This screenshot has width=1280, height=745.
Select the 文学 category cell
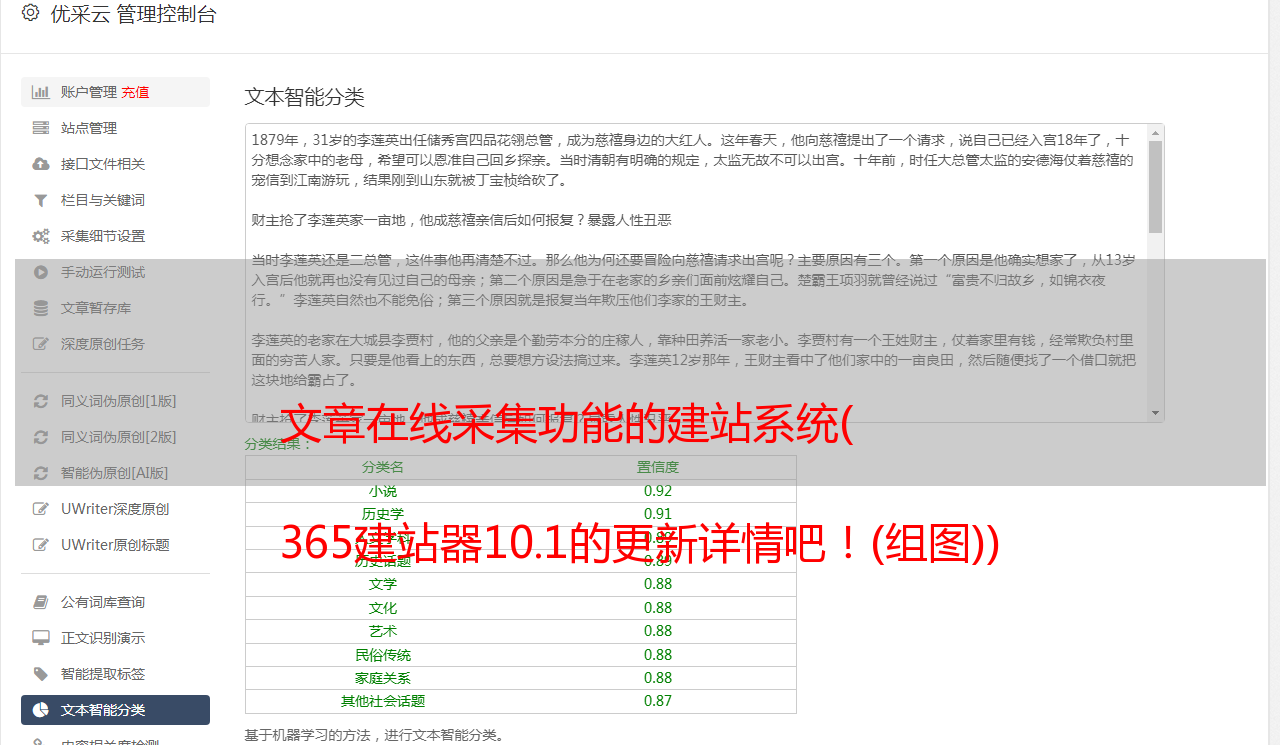click(383, 584)
